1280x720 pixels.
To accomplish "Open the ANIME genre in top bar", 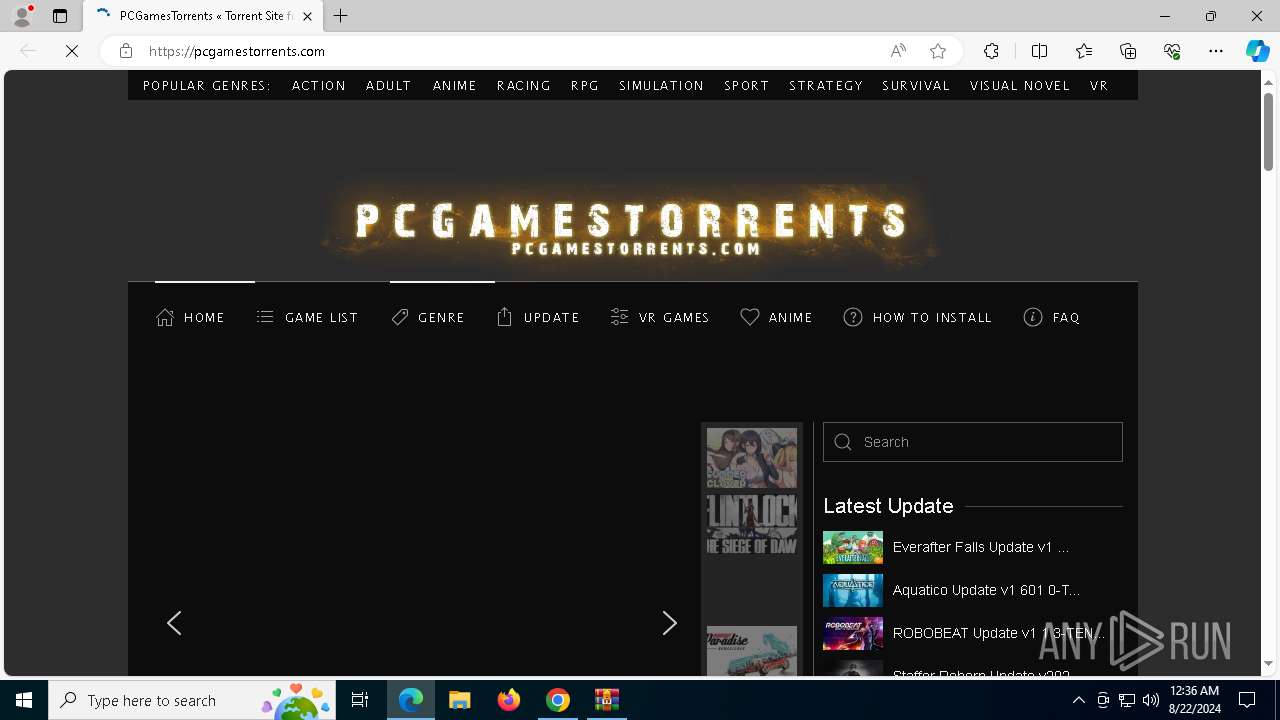I will (x=455, y=86).
